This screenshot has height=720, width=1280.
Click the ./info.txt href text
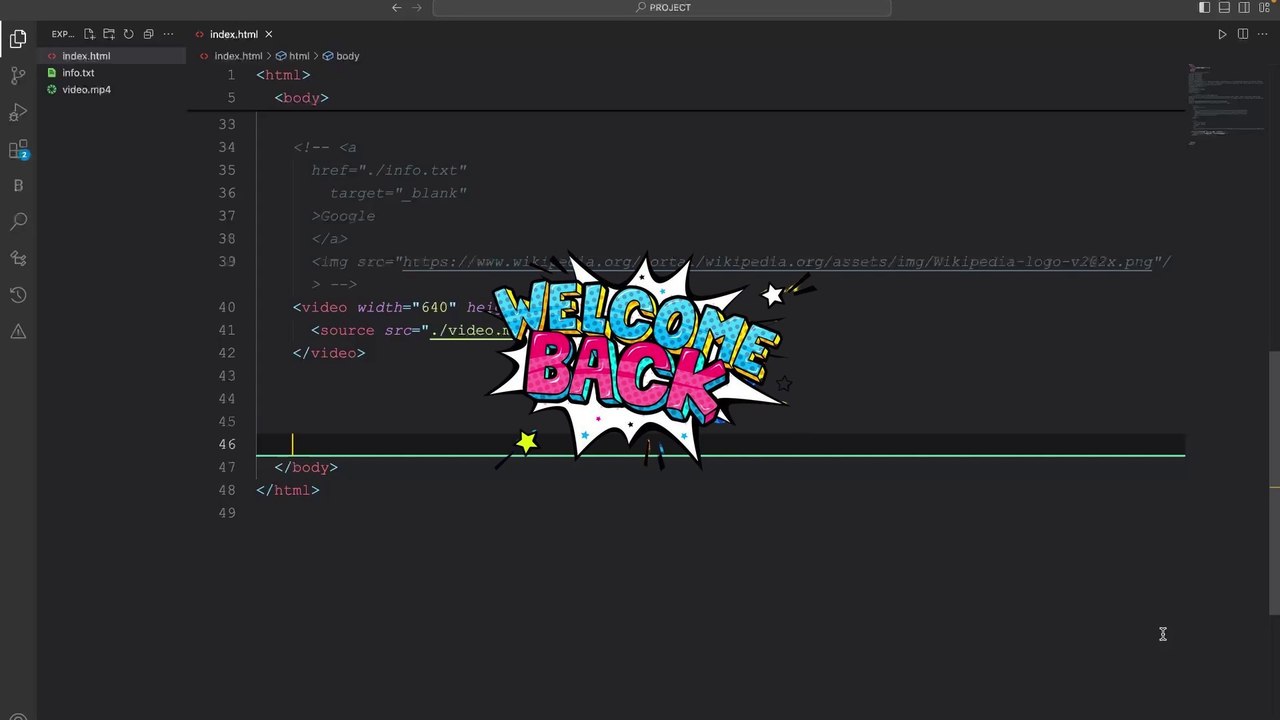coord(412,171)
